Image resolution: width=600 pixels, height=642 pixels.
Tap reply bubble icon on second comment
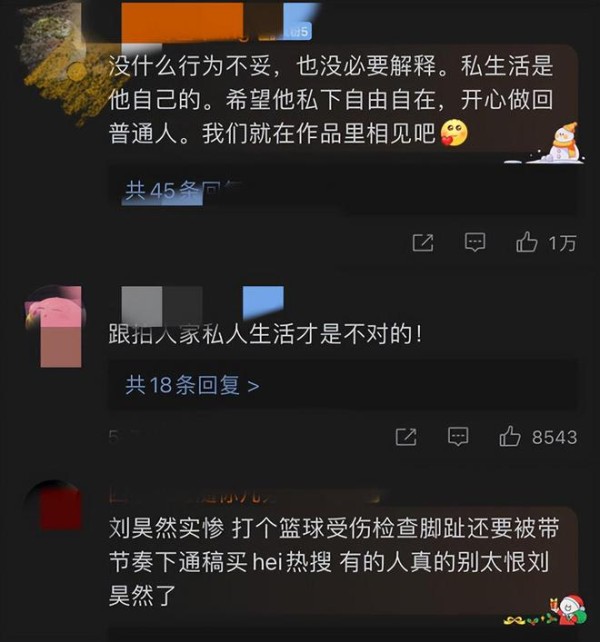(458, 436)
